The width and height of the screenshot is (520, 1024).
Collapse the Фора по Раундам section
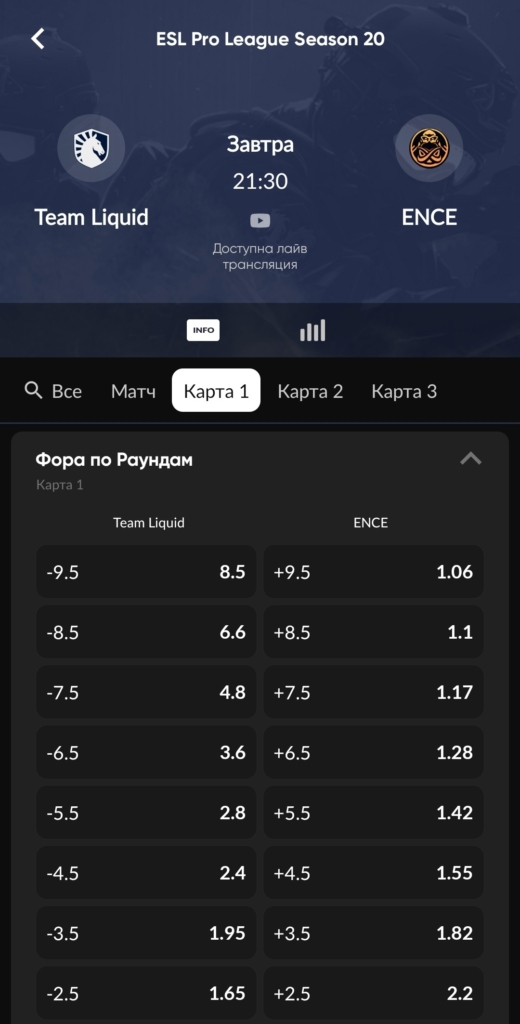pos(470,459)
